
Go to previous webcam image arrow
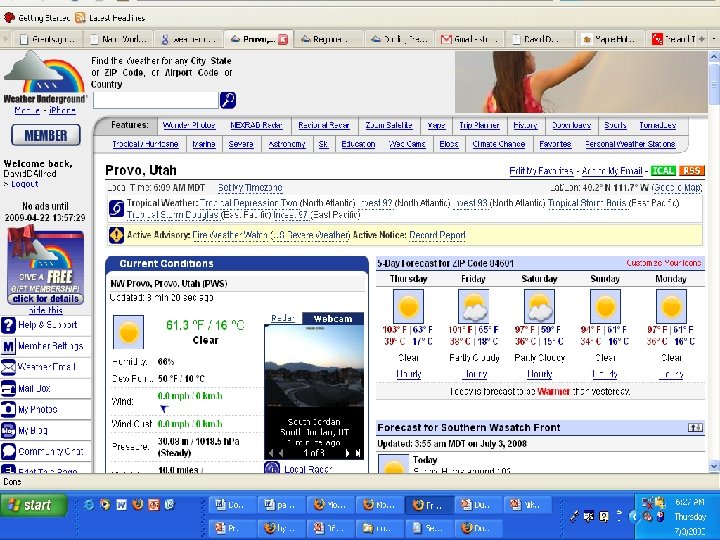point(280,453)
